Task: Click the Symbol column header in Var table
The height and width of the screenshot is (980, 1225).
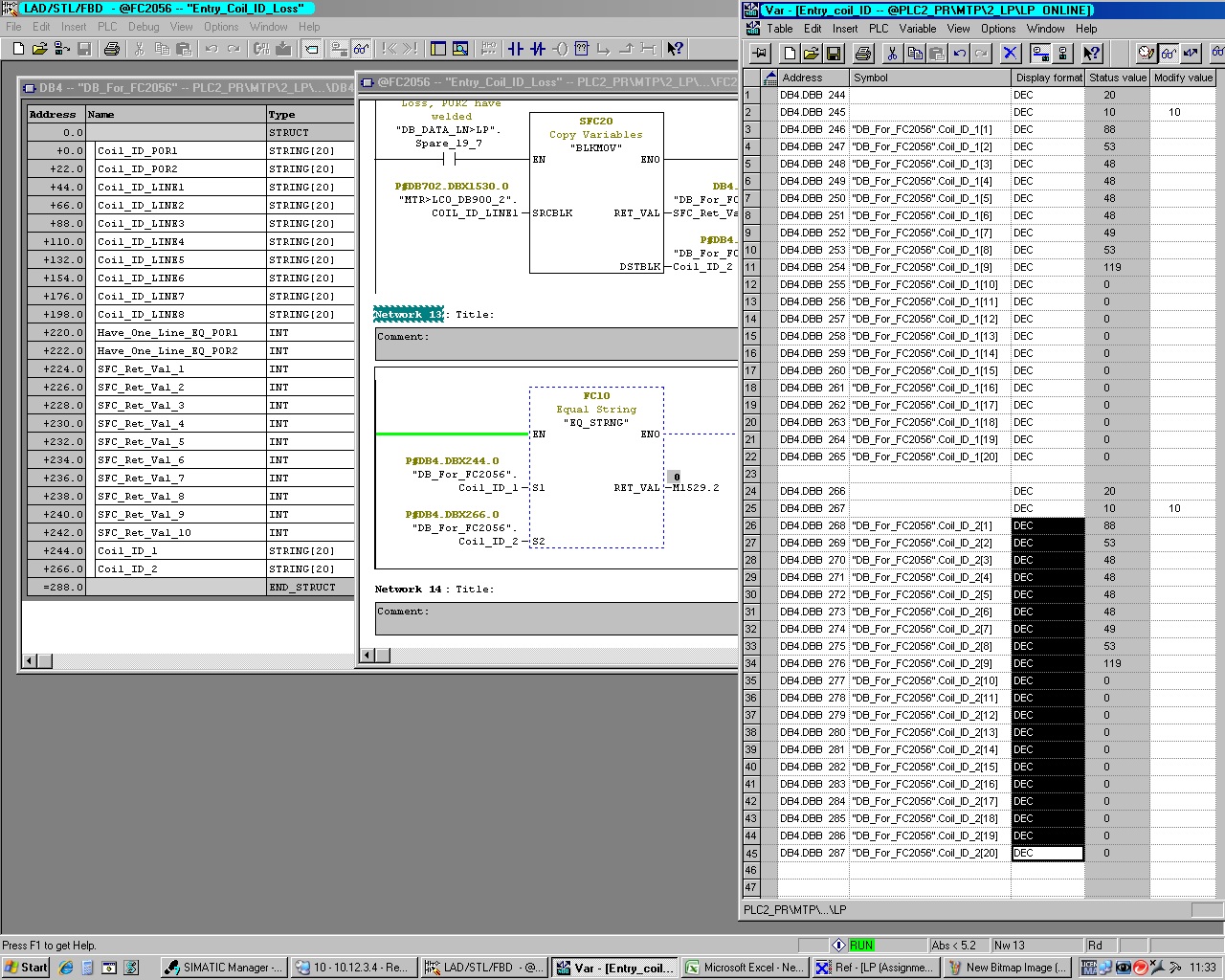Action: pyautogui.click(x=930, y=78)
